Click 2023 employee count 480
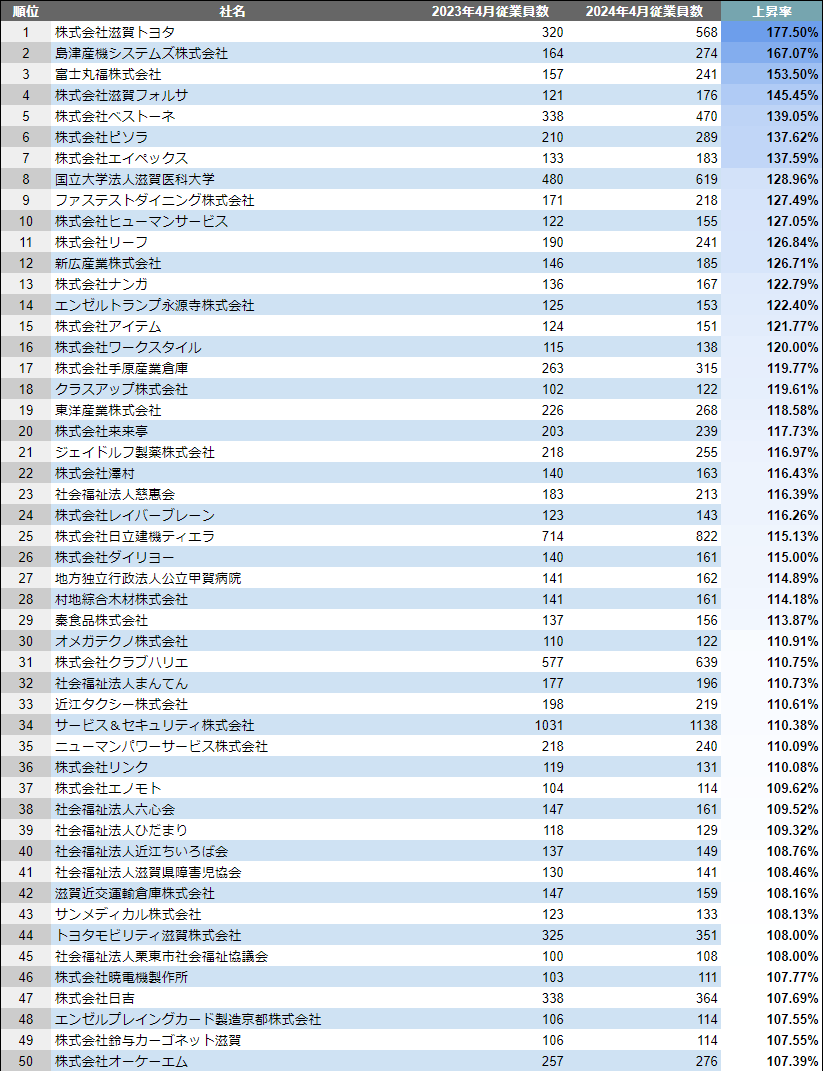Image resolution: width=823 pixels, height=1071 pixels. 490,179
